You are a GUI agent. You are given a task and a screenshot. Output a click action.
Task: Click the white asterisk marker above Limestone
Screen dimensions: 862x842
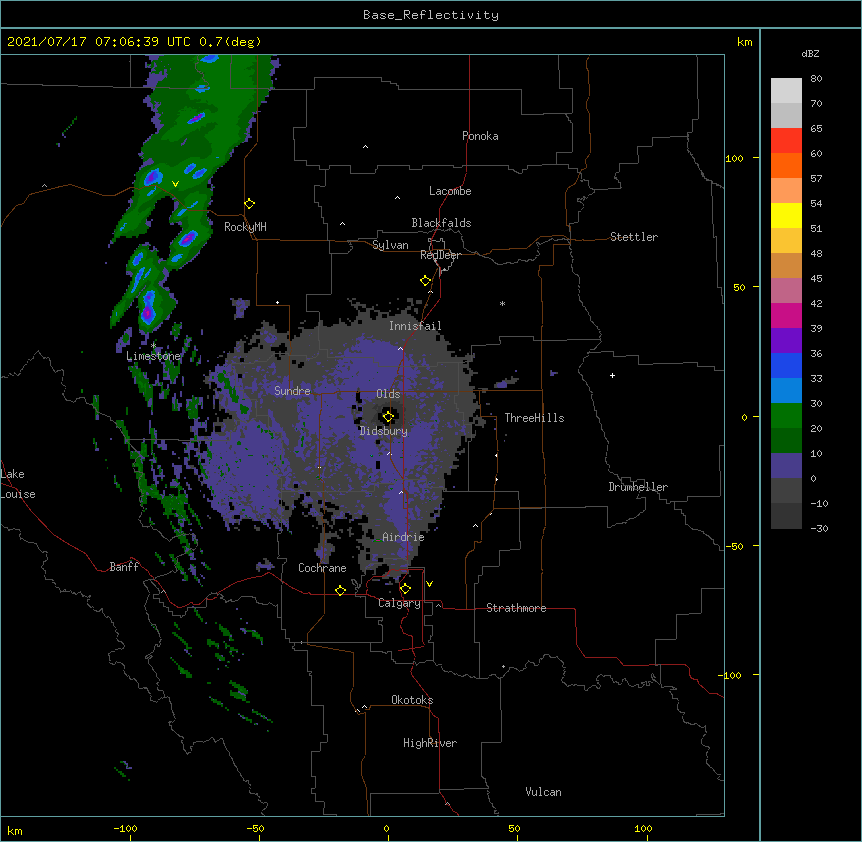153,346
